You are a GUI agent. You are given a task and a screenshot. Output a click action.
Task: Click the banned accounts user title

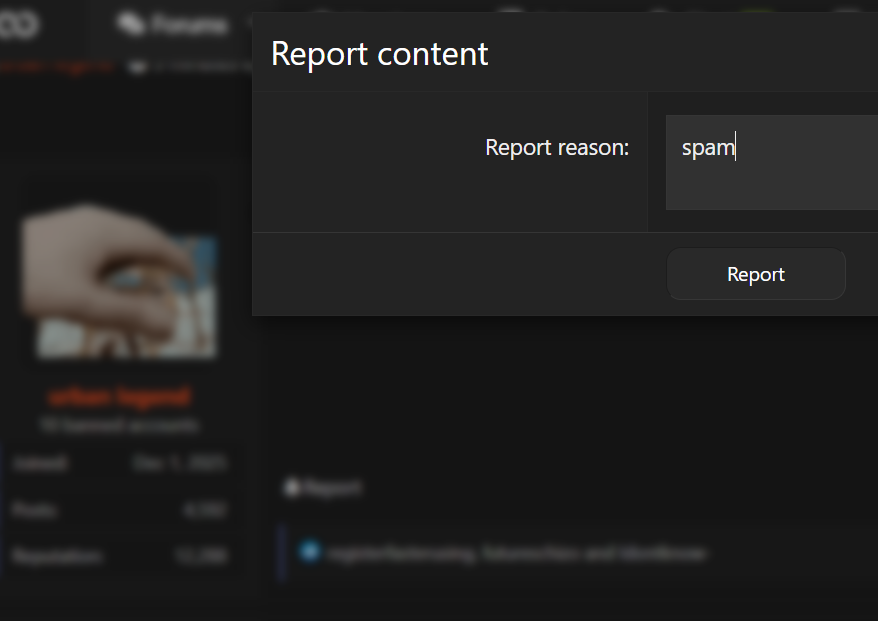tap(119, 426)
